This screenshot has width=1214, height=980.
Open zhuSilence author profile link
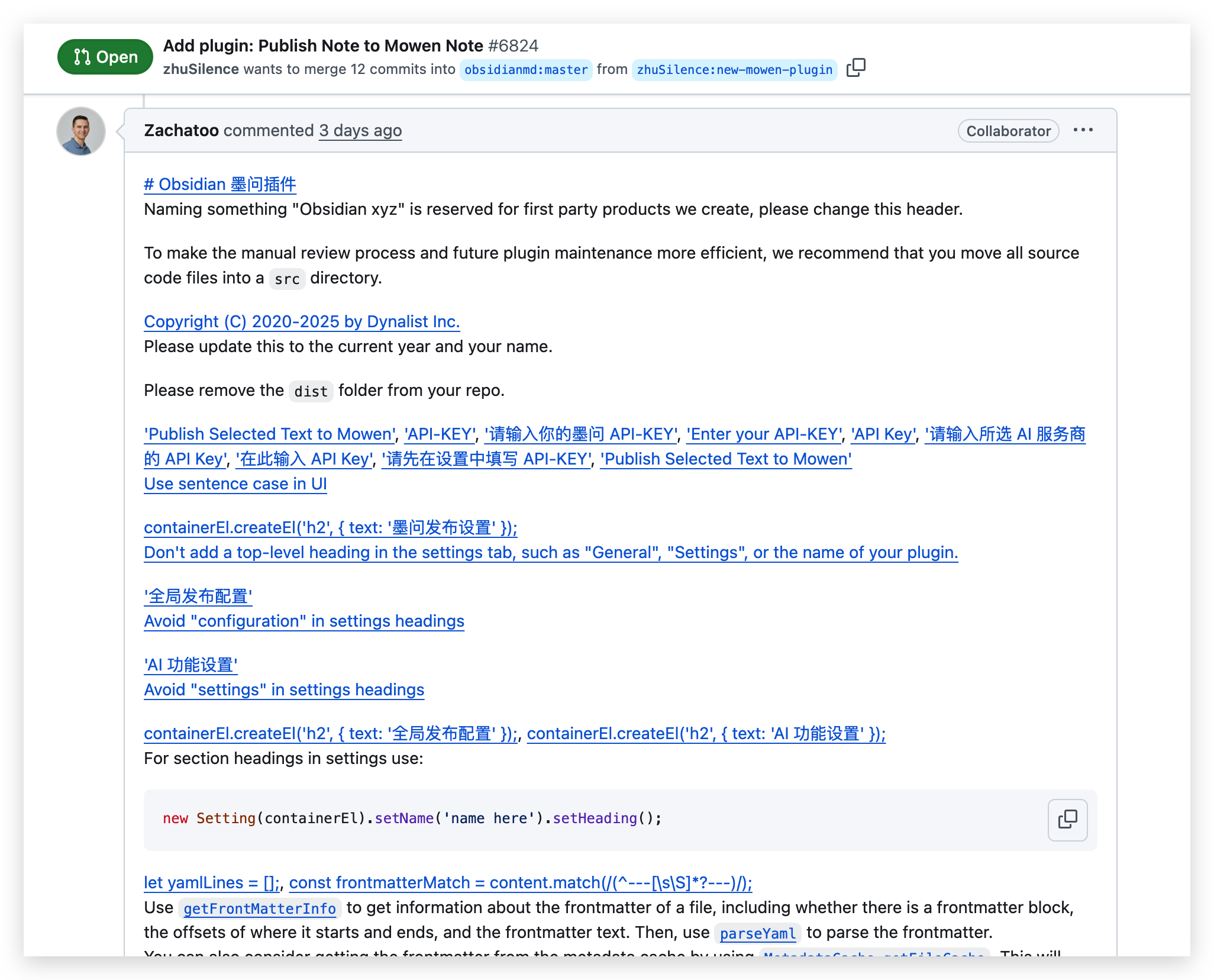[x=201, y=69]
